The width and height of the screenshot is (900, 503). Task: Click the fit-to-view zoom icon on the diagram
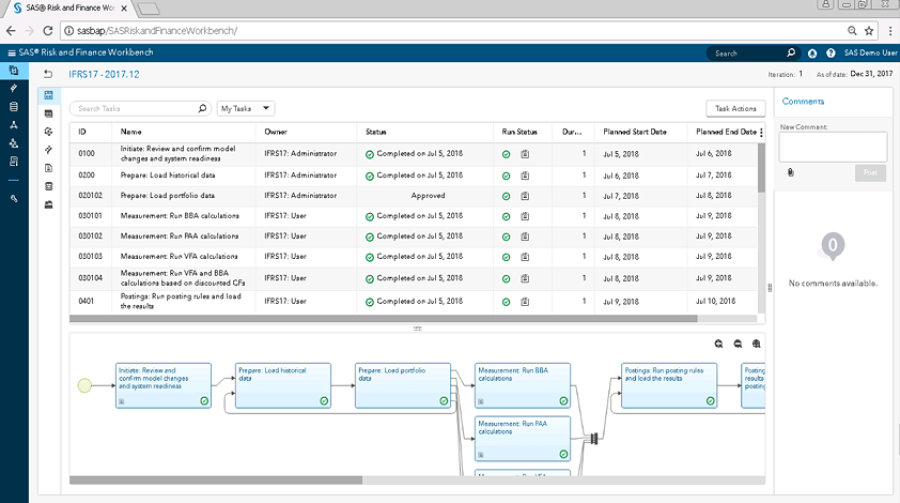757,344
